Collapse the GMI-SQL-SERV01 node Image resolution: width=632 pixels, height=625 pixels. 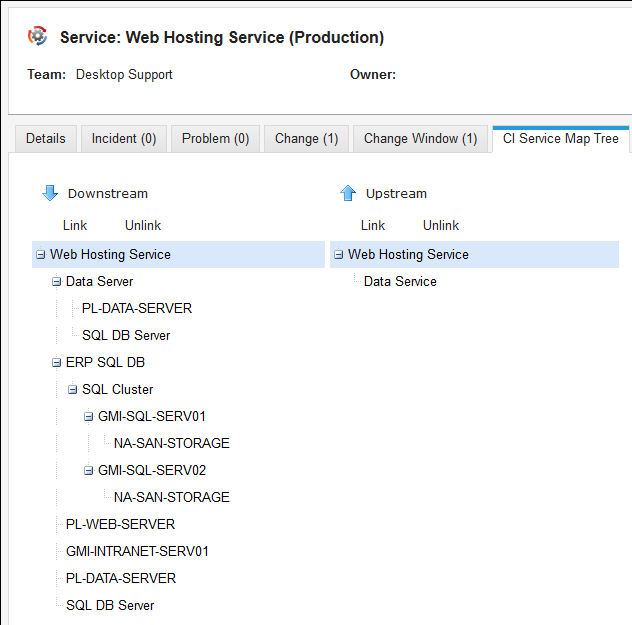pyautogui.click(x=89, y=417)
